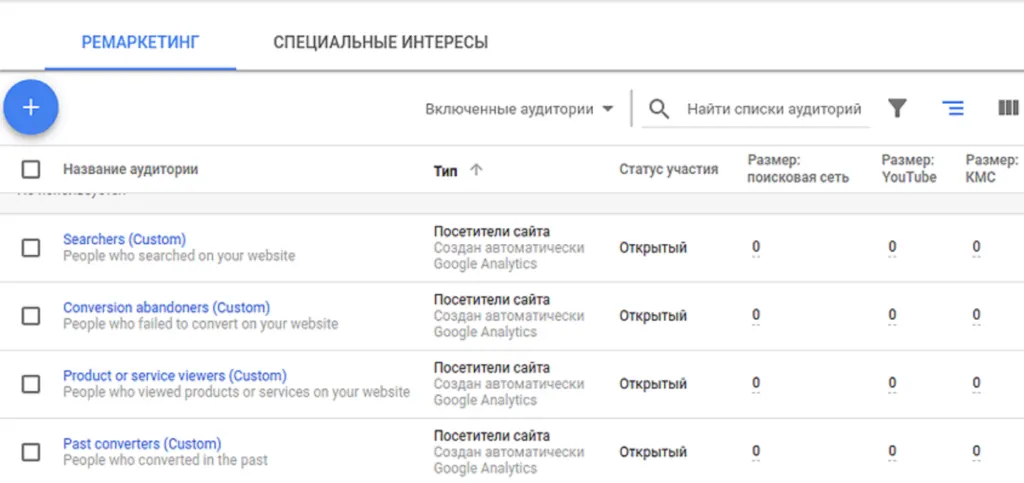Open Product or service viewers (Custom) link
The height and width of the screenshot is (483, 1024).
tap(174, 376)
